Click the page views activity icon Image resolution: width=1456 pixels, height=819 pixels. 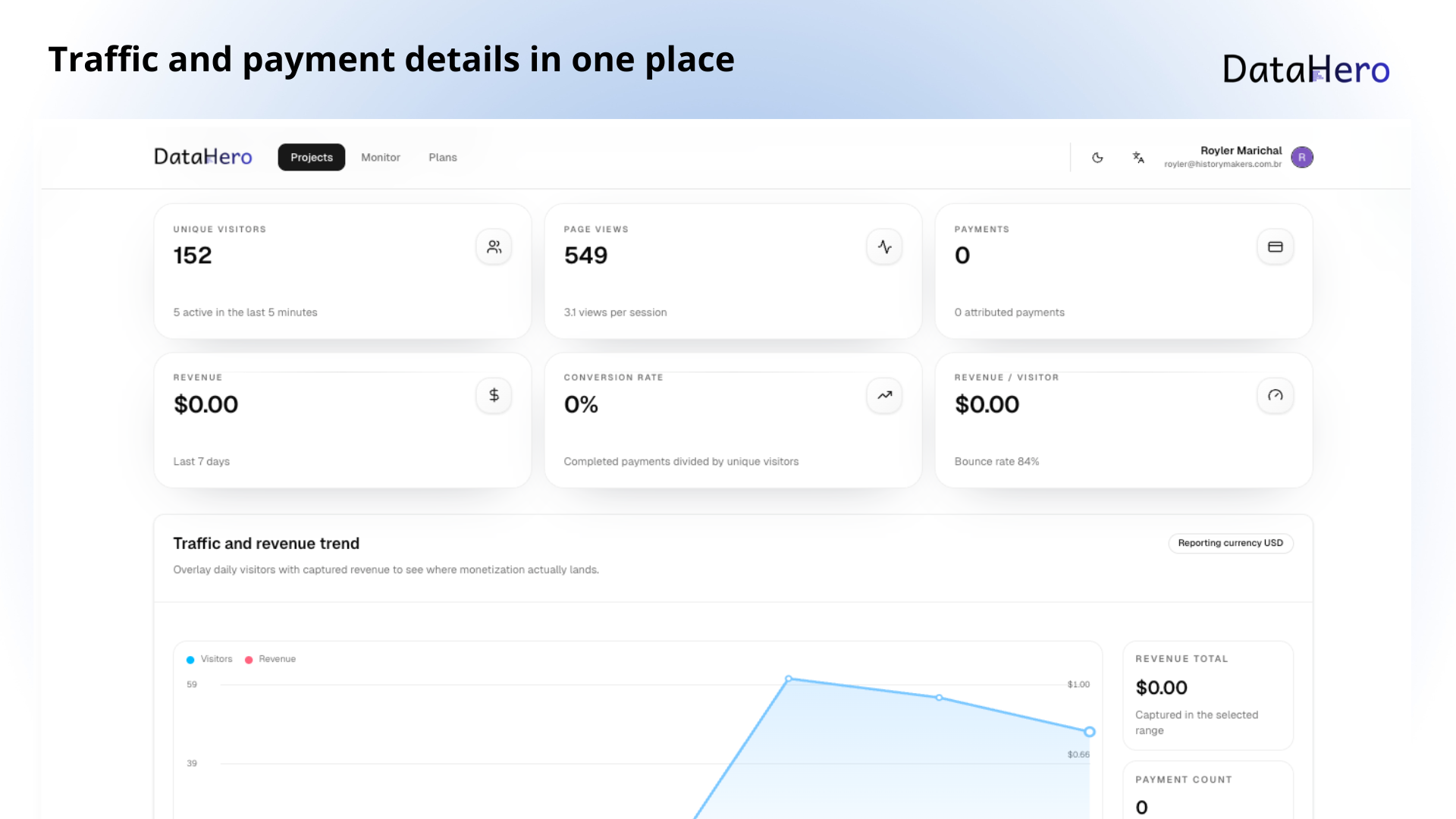coord(884,246)
